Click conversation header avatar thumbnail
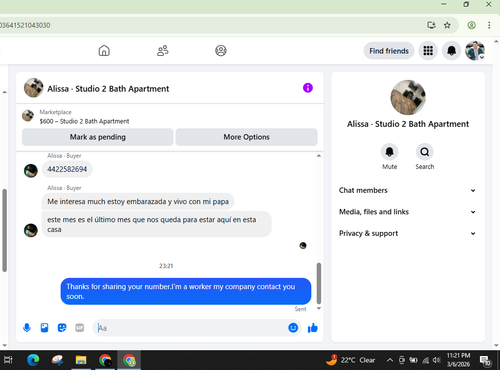The width and height of the screenshot is (500, 370). 34,88
